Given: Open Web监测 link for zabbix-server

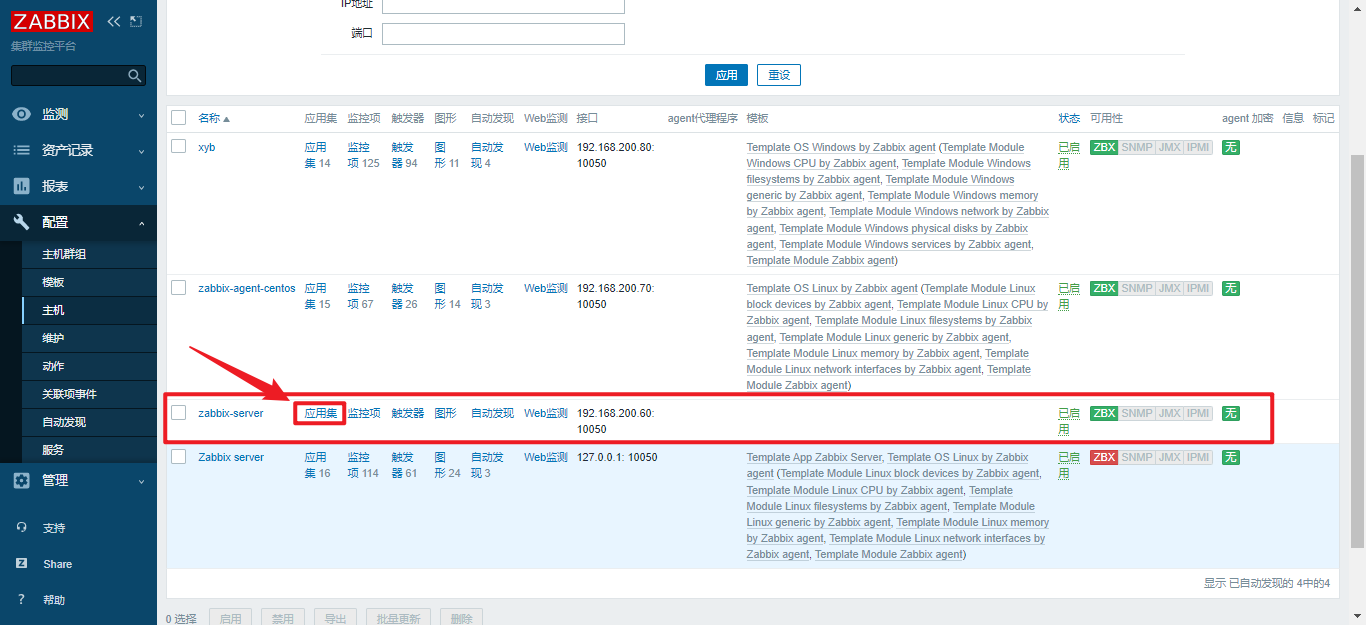Looking at the screenshot, I should point(546,413).
